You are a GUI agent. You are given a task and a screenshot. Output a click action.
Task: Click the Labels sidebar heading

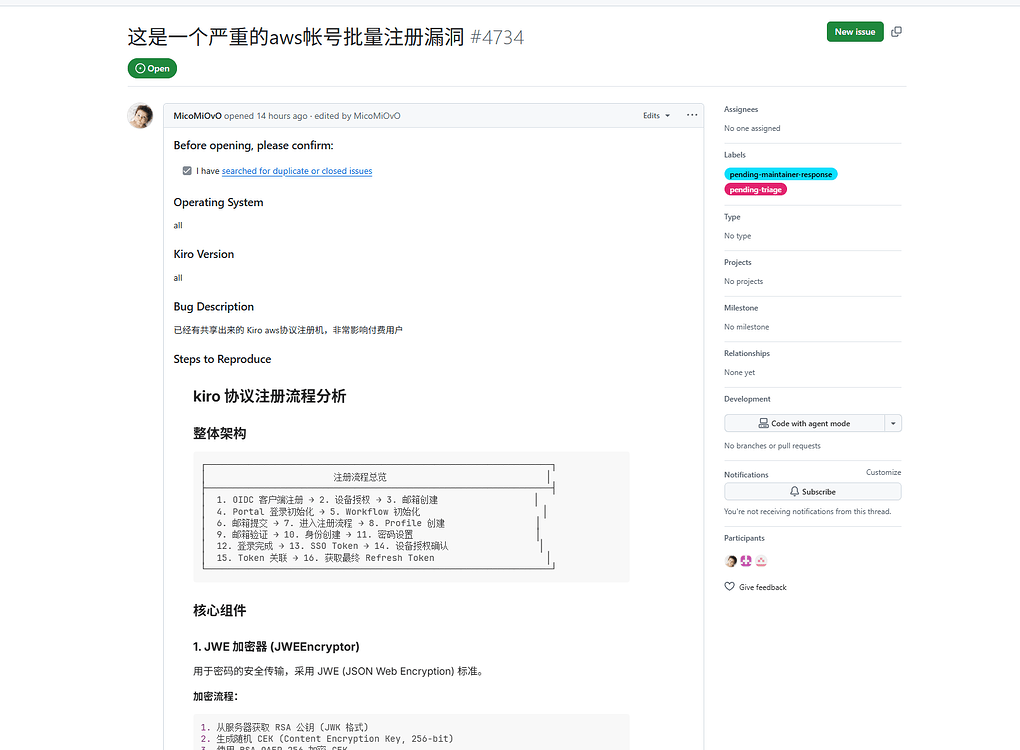pyautogui.click(x=734, y=155)
